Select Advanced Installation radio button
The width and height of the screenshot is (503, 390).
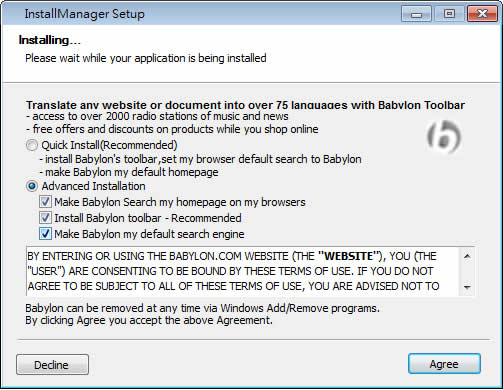[32, 186]
